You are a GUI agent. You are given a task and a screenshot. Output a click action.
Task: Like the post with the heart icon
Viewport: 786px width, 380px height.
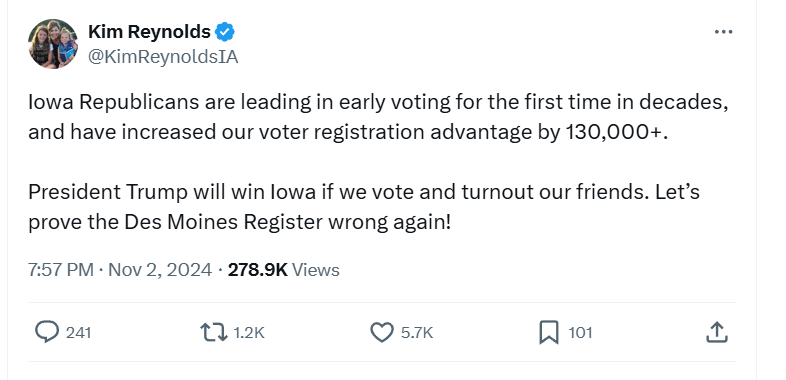pyautogui.click(x=381, y=332)
